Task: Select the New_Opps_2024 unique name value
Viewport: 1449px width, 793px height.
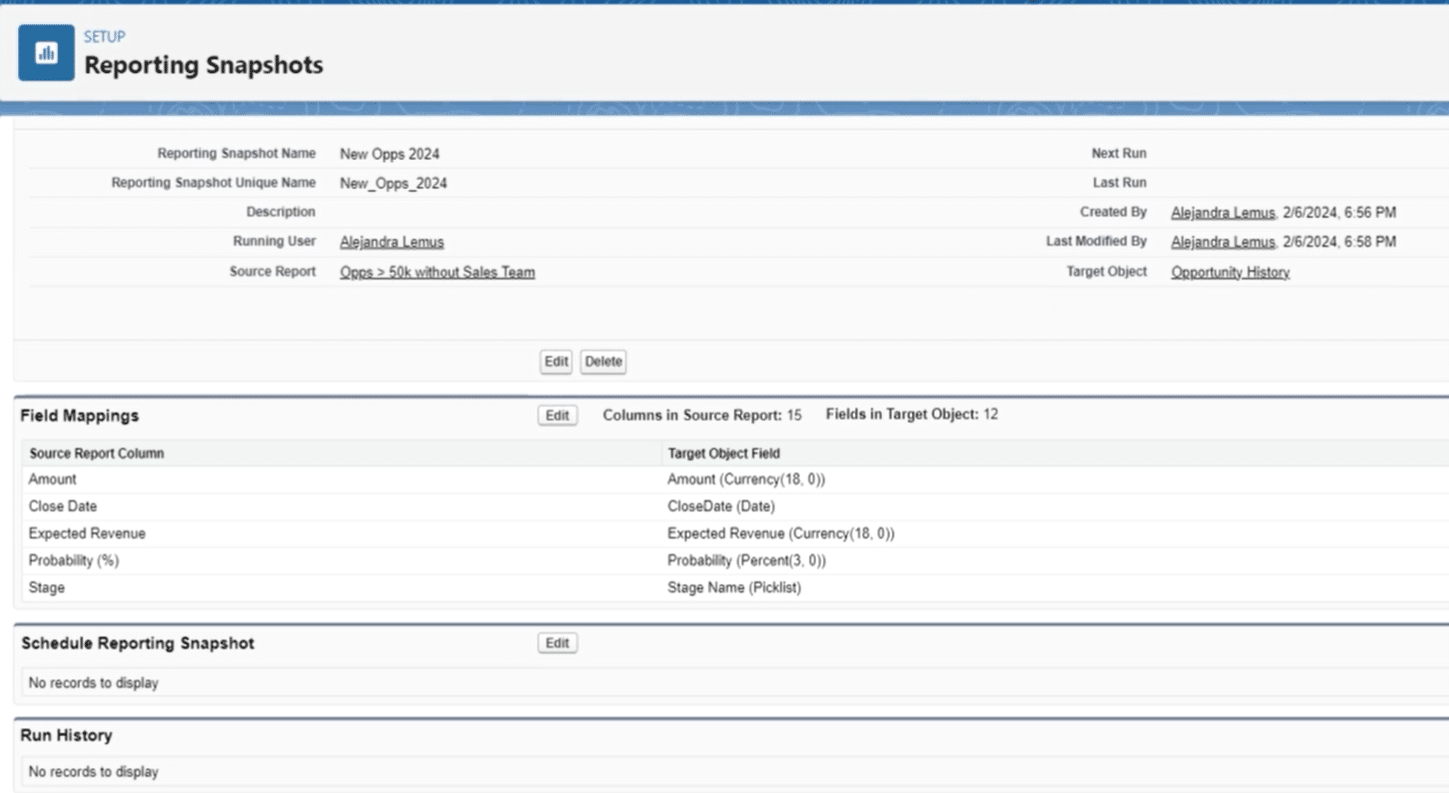Action: click(x=393, y=183)
